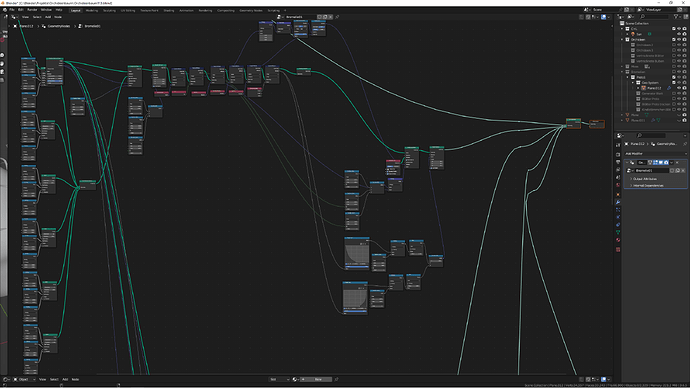Screen dimensions: 690x388
Task: Click the outliner search field
Action: (654, 17)
